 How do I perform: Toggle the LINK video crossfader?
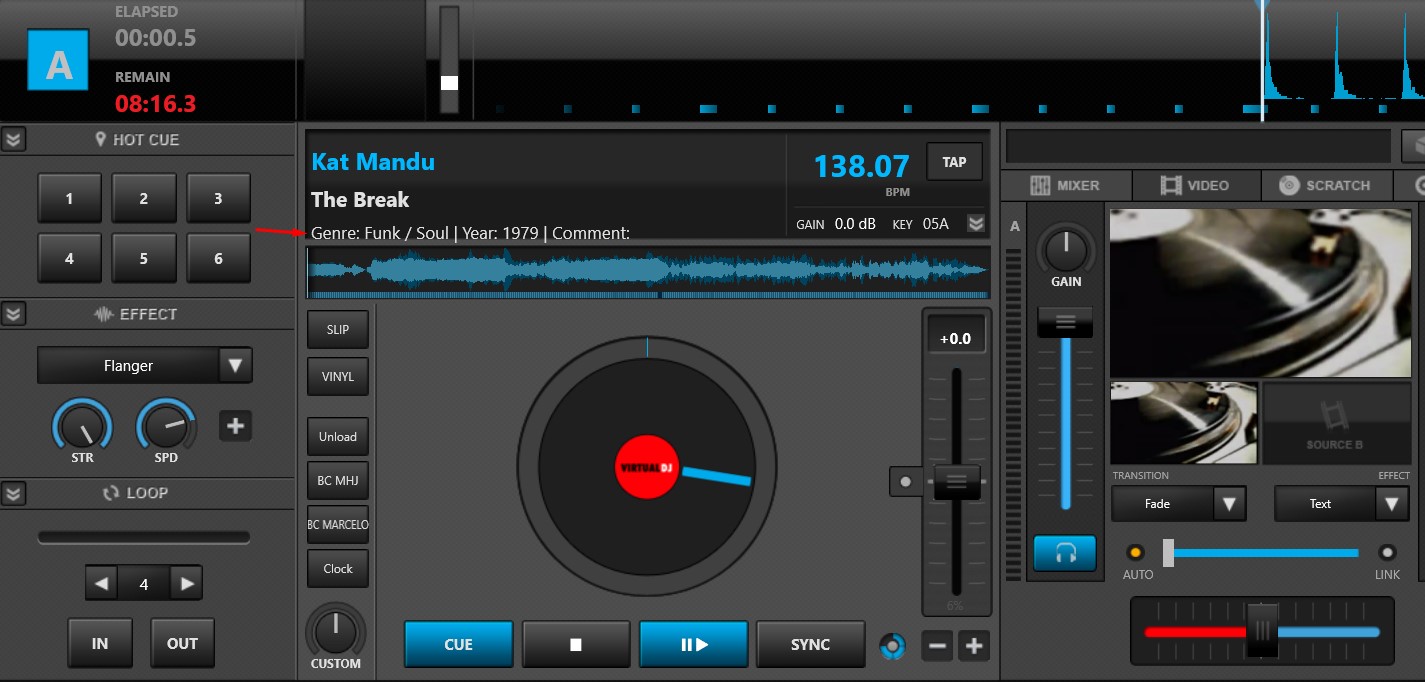point(1387,552)
